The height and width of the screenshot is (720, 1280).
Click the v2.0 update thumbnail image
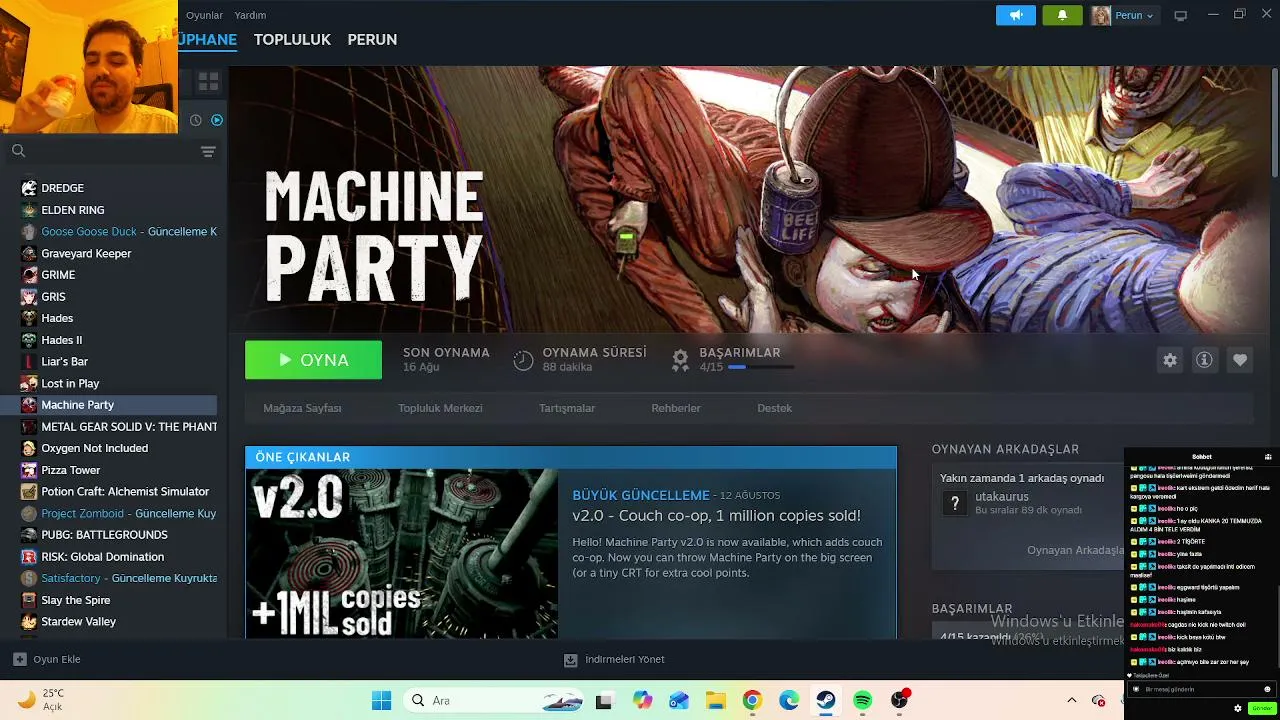[402, 554]
